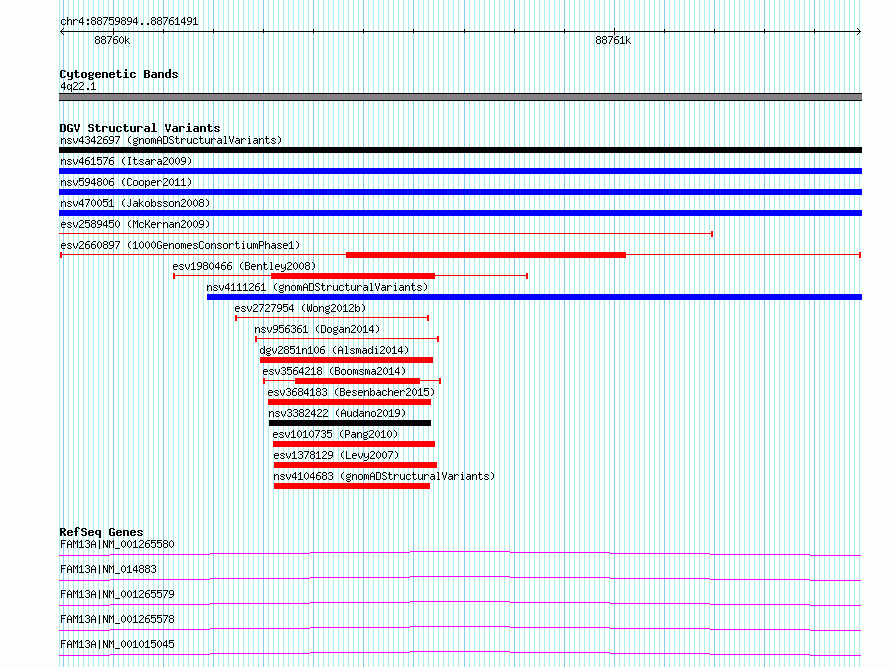Select the gray 4q22.1 cytoband bar
The width and height of the screenshot is (890, 667).
[x=460, y=97]
